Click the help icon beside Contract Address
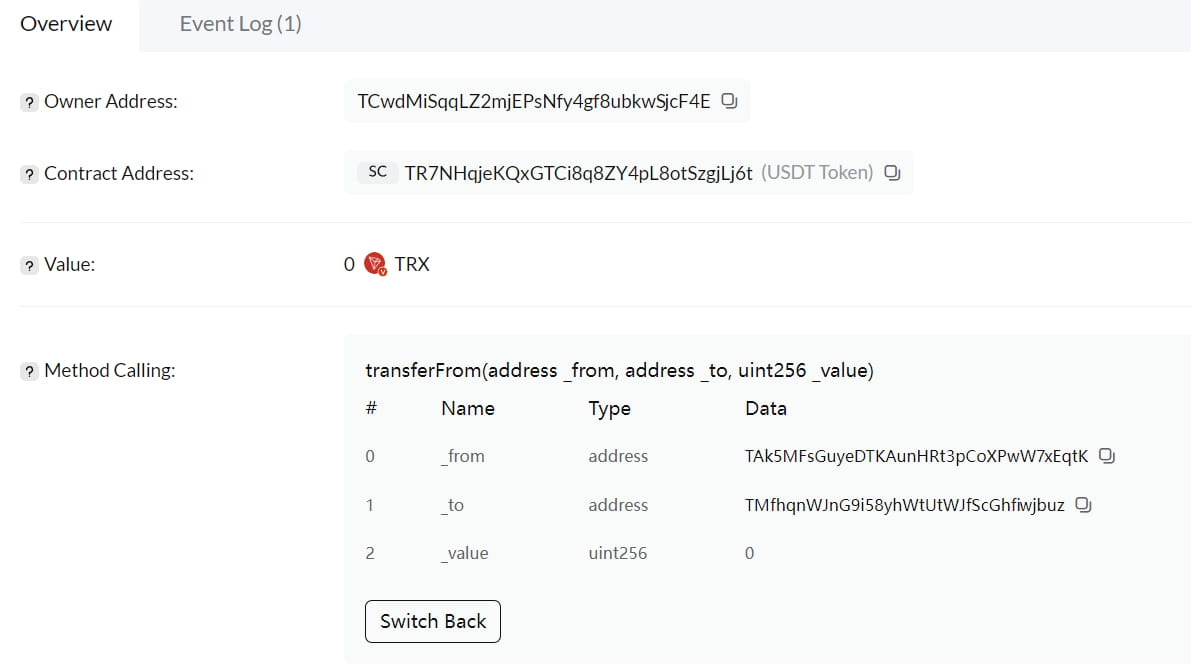This screenshot has height=664, width=1191. click(x=30, y=174)
